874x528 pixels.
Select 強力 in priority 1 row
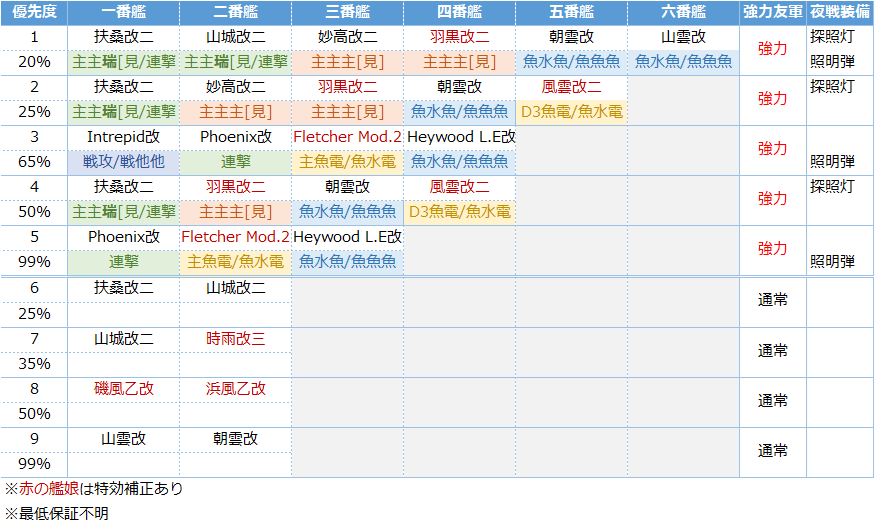[x=773, y=49]
